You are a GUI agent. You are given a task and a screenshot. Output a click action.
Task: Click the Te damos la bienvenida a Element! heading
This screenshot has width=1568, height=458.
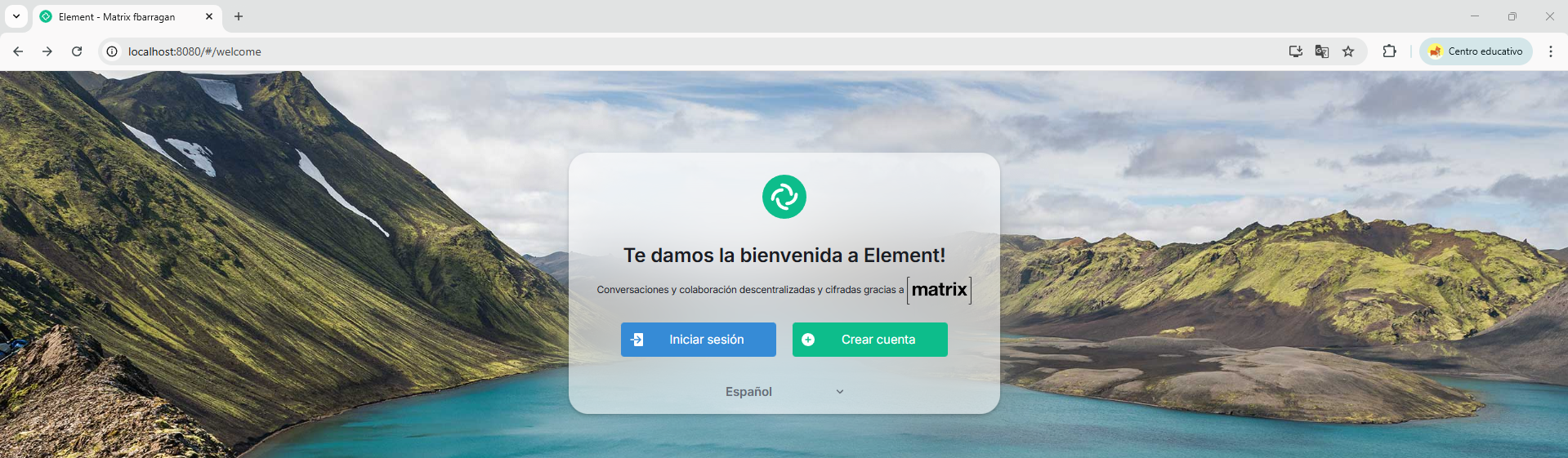coord(784,256)
